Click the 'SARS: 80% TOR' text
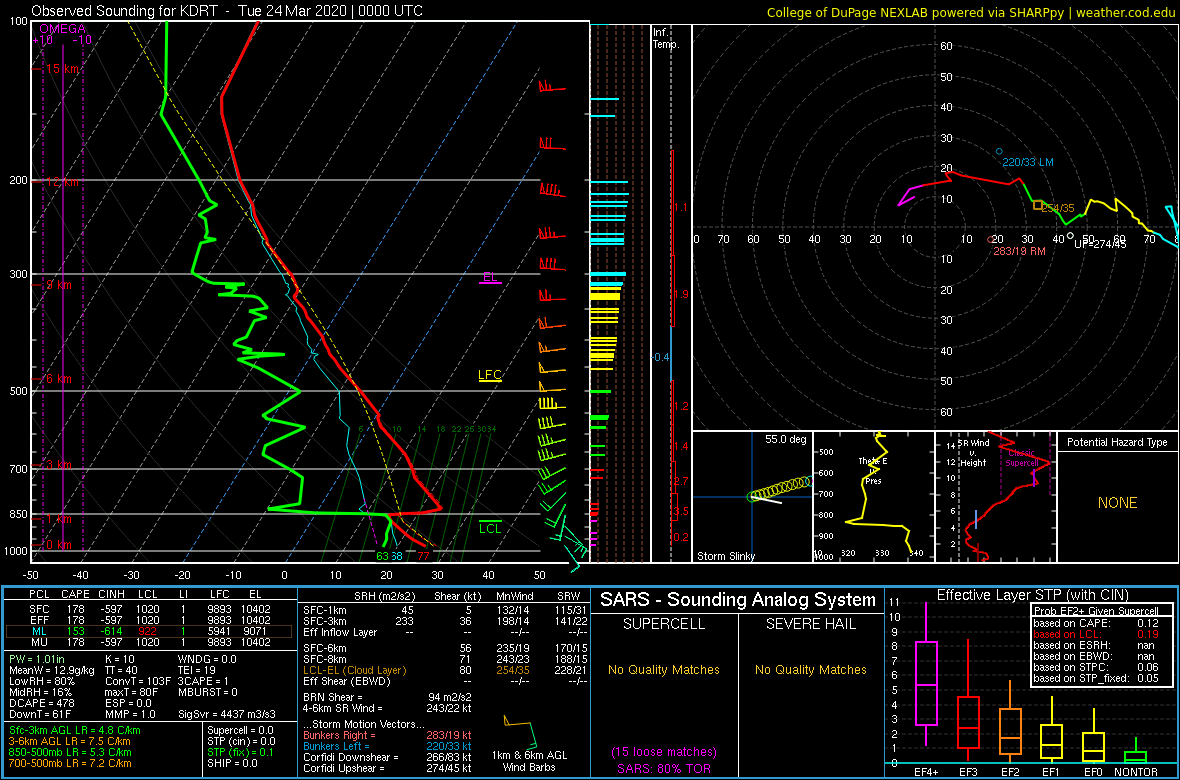This screenshot has width=1180, height=780. click(x=664, y=767)
